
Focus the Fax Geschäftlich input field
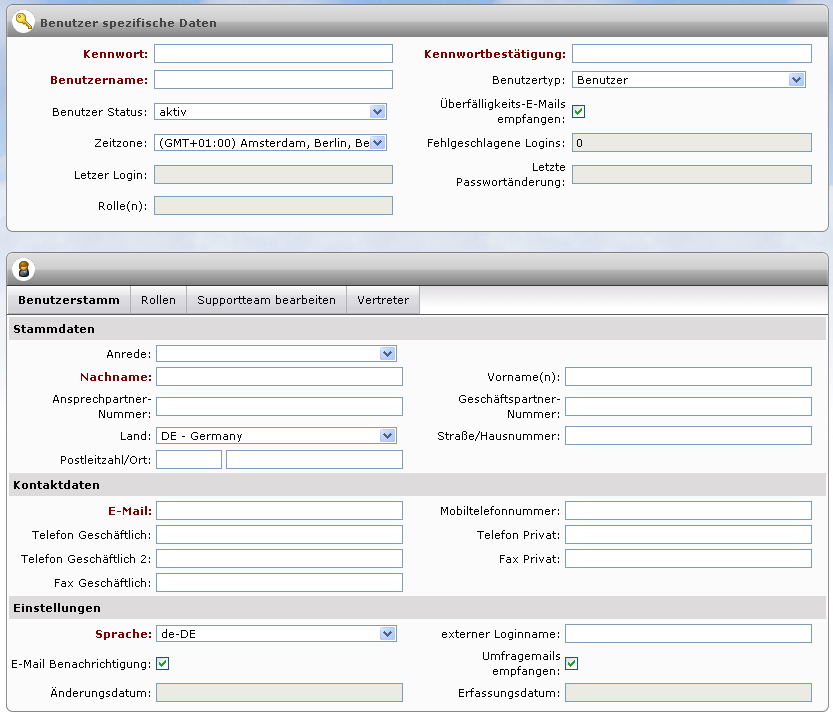[279, 583]
